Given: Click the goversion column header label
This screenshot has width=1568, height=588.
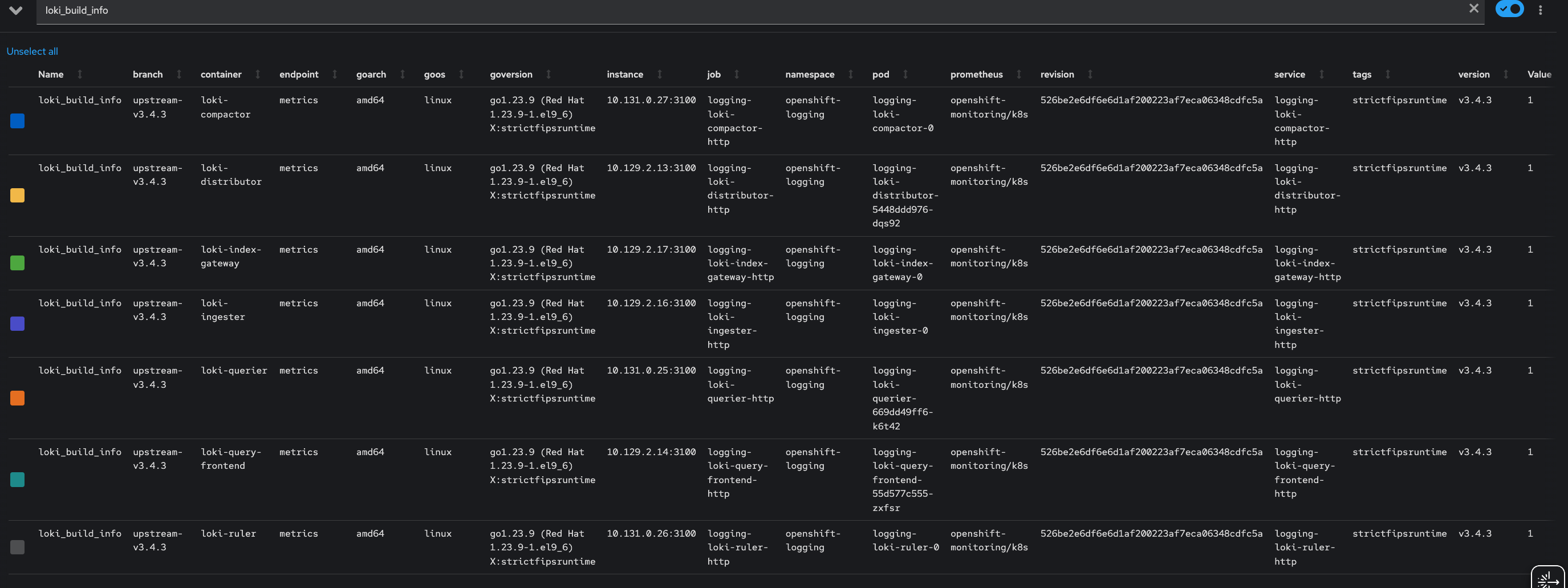Looking at the screenshot, I should click(x=511, y=74).
